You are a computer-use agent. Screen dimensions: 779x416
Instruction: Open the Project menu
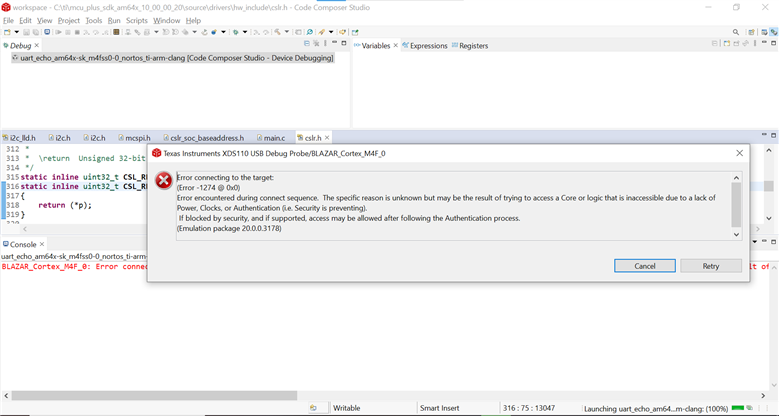click(x=69, y=20)
